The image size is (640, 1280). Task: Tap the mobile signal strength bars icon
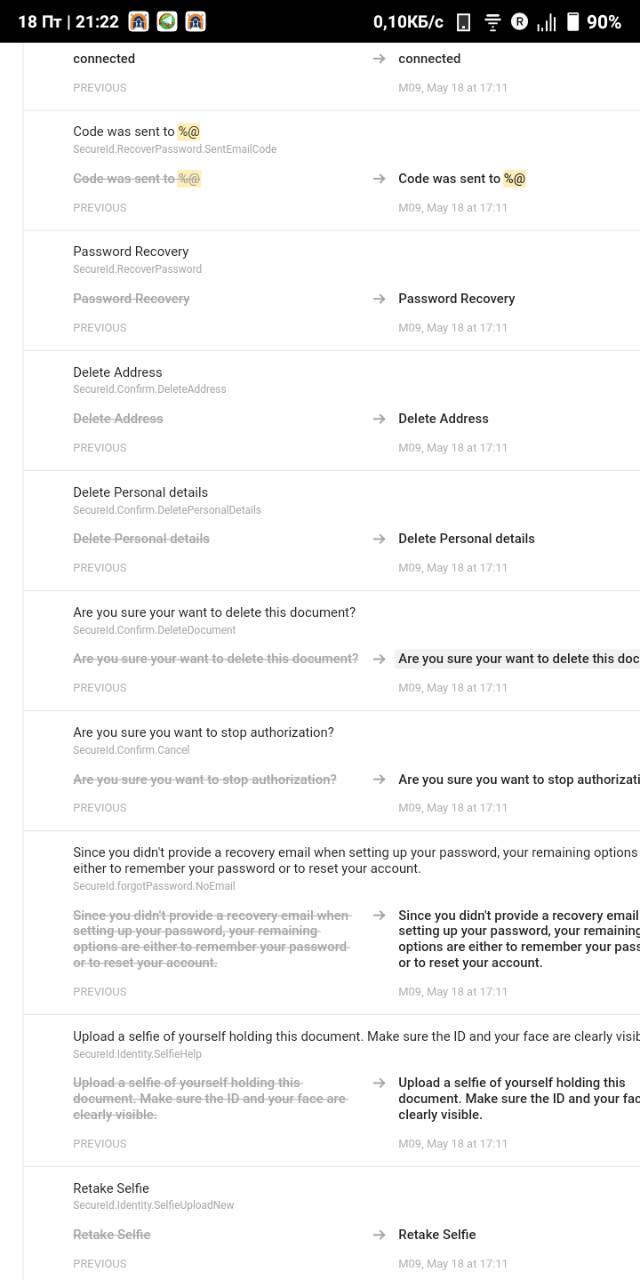[546, 22]
